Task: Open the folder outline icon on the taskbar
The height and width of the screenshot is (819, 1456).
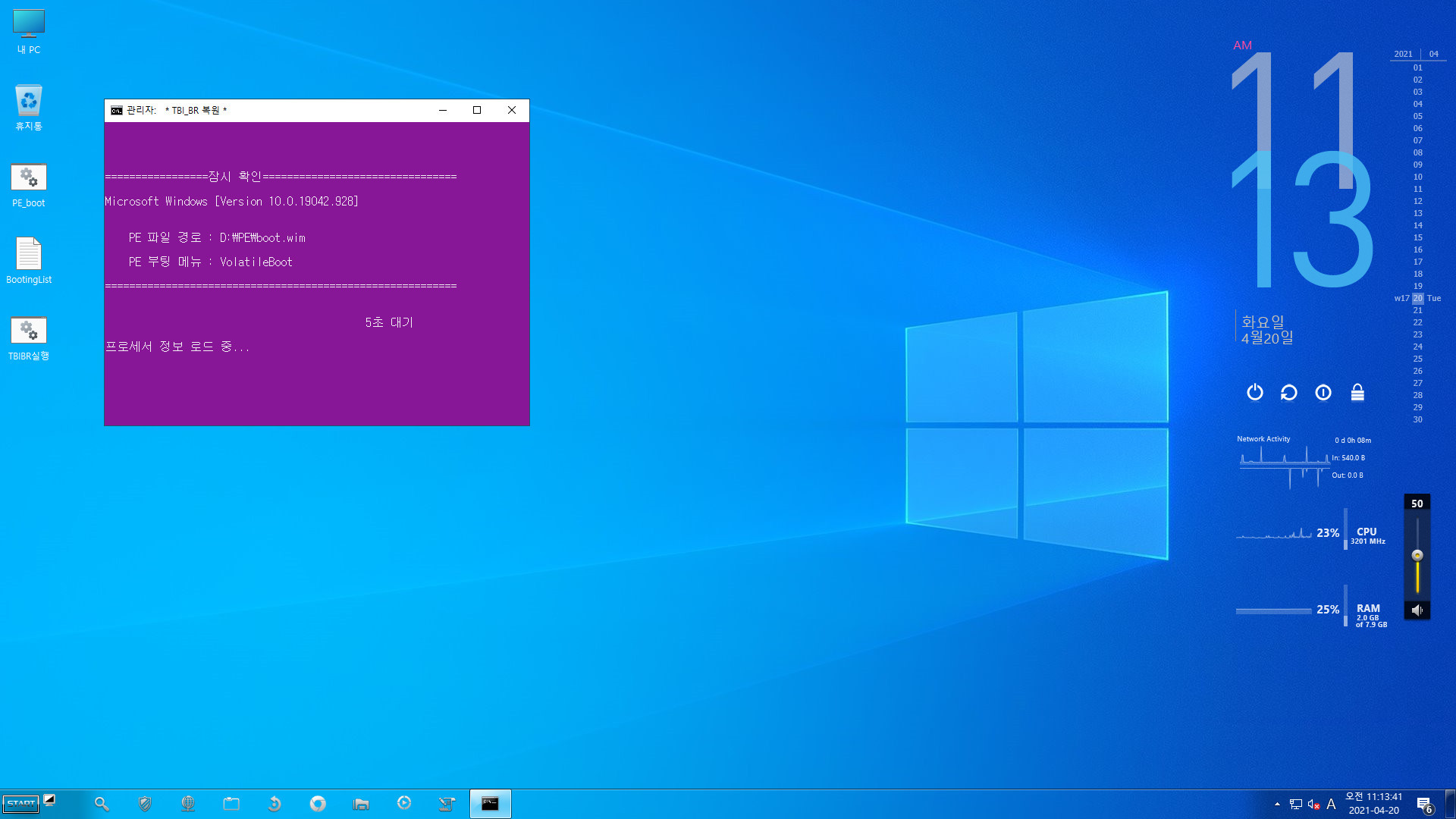Action: pos(231,804)
